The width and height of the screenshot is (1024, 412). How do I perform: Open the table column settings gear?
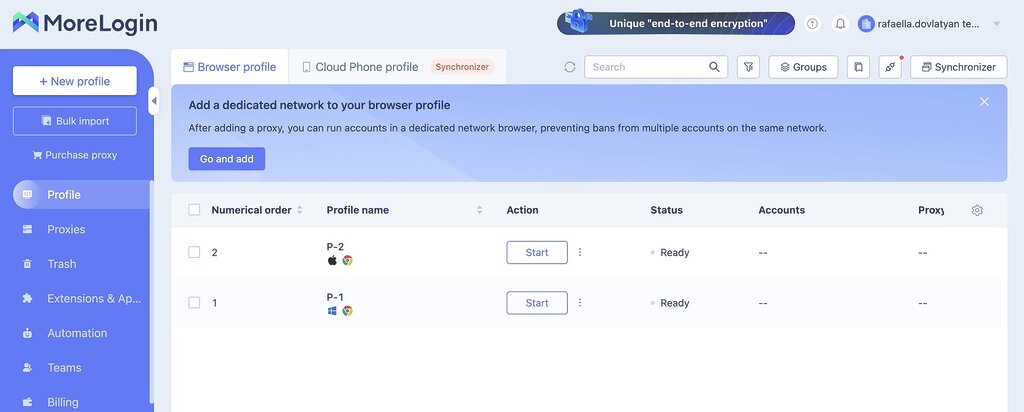click(x=977, y=210)
